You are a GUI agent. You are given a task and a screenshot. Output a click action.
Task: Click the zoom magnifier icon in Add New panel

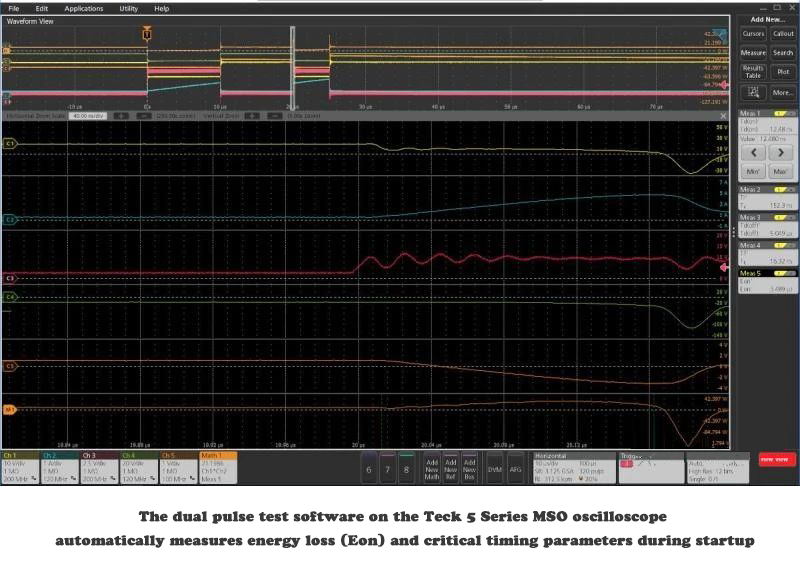coord(752,92)
